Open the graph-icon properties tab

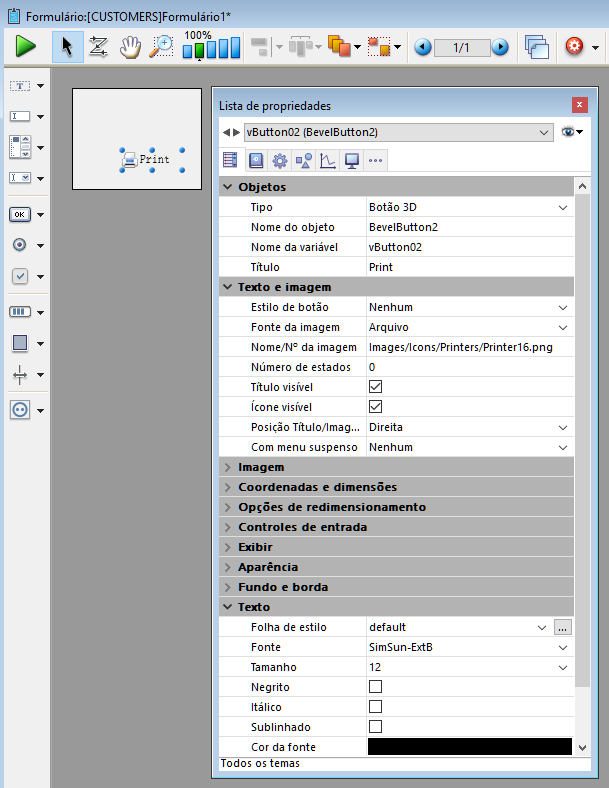click(x=327, y=160)
